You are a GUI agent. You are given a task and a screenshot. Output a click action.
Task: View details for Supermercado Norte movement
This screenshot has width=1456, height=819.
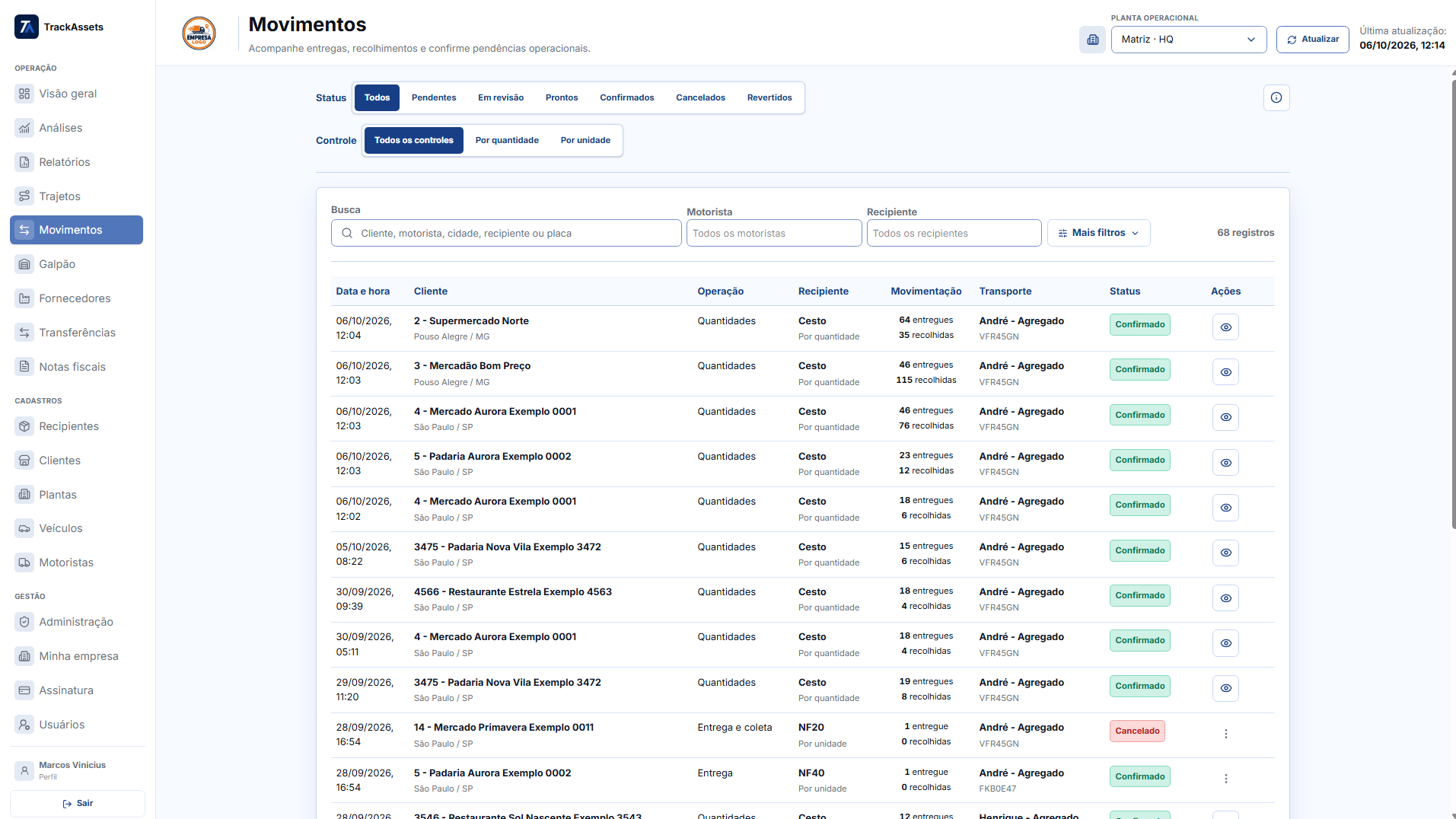click(1225, 327)
